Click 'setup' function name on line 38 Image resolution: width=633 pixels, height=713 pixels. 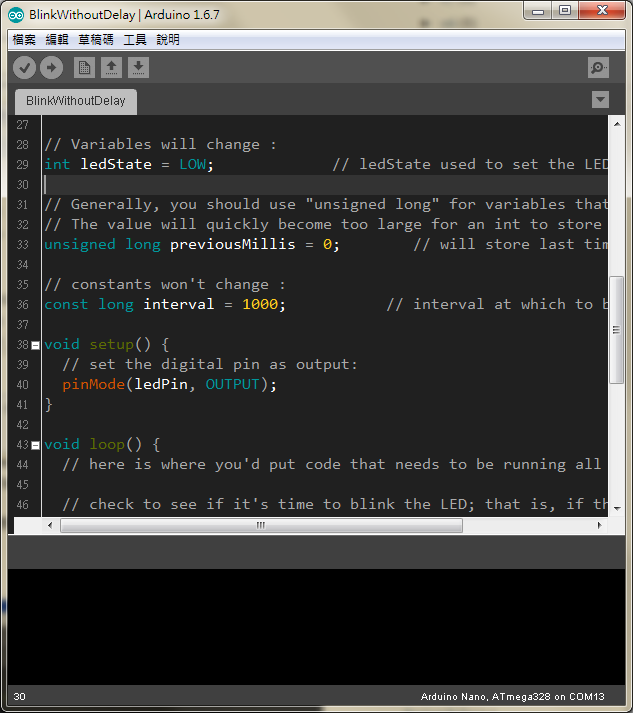(111, 344)
